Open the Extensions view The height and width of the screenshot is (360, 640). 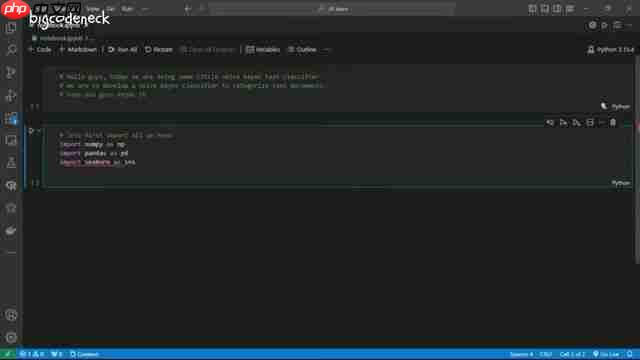(x=11, y=118)
